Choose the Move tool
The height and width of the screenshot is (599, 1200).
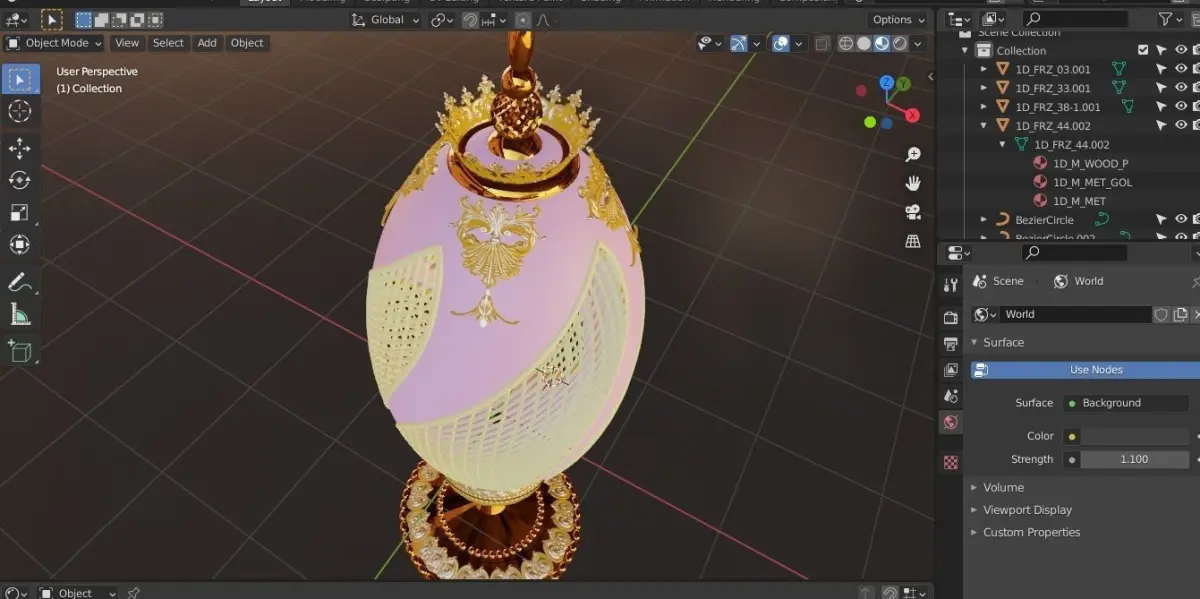(x=20, y=149)
